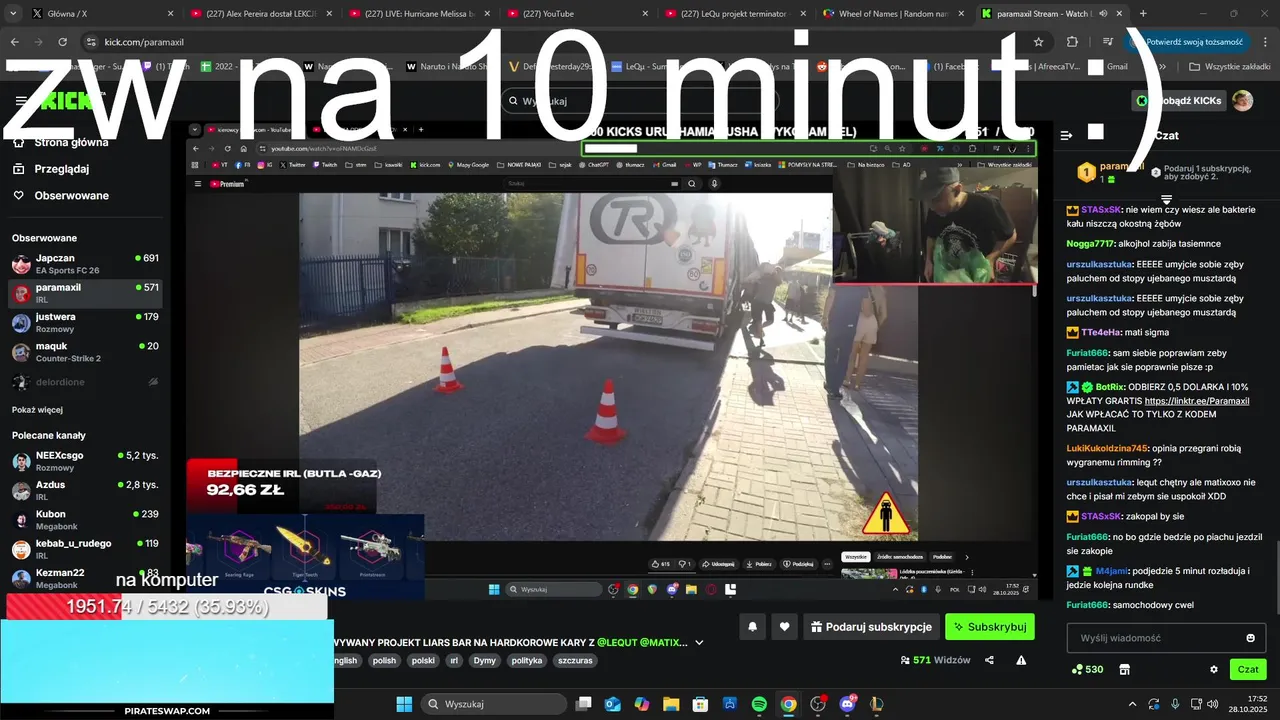1280x720 pixels.
Task: Click the Kick Wyszukaj search box
Action: point(640,101)
